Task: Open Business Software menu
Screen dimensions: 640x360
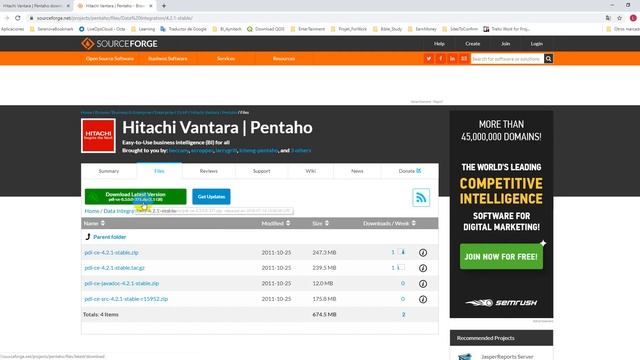Action: [168, 59]
